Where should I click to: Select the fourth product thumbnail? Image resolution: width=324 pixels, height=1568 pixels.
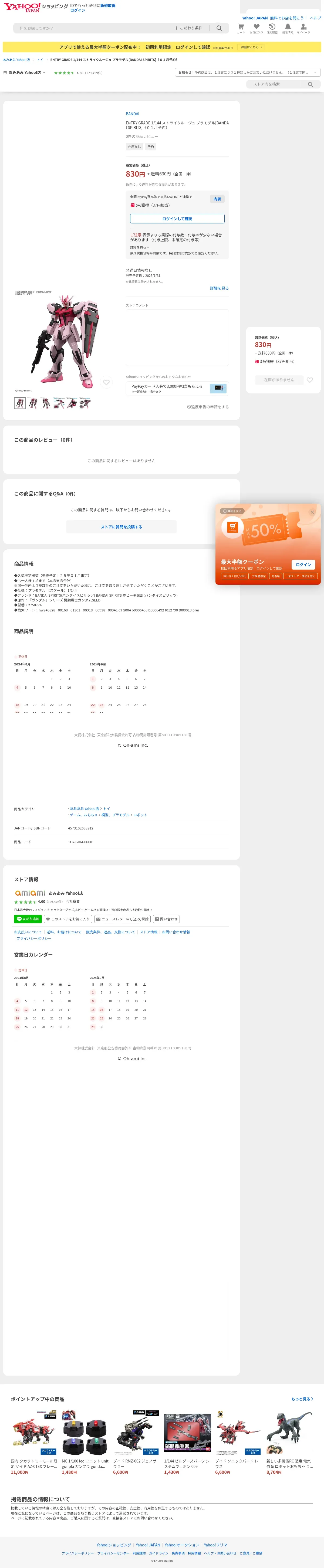(x=59, y=403)
